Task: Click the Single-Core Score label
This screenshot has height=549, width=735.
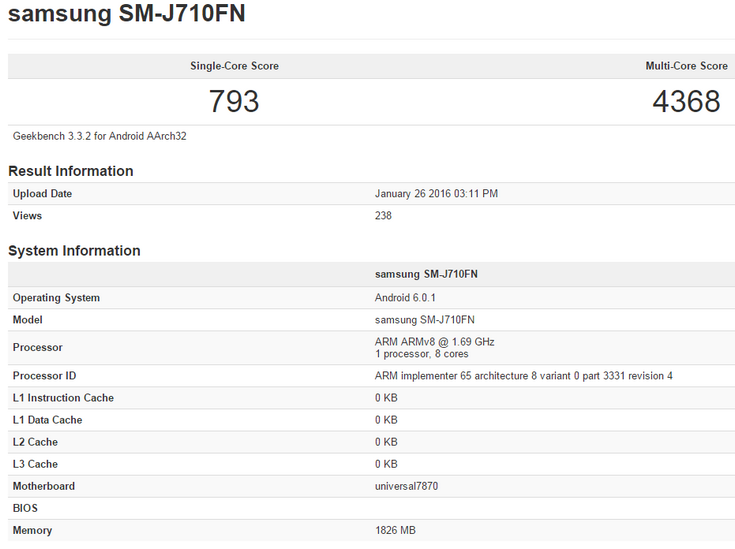Action: tap(234, 66)
